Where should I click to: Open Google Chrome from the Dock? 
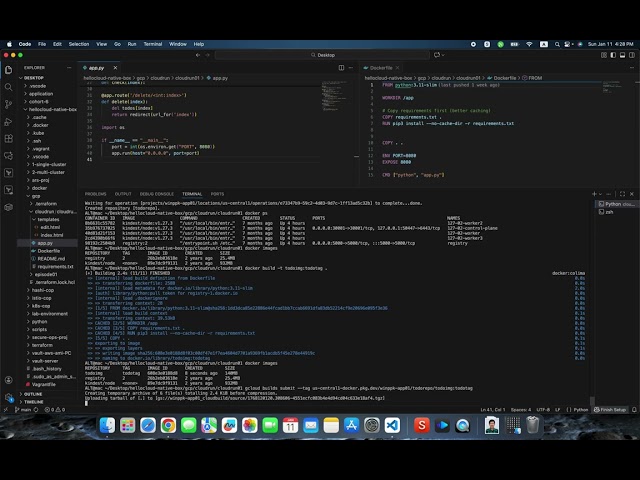[168, 425]
